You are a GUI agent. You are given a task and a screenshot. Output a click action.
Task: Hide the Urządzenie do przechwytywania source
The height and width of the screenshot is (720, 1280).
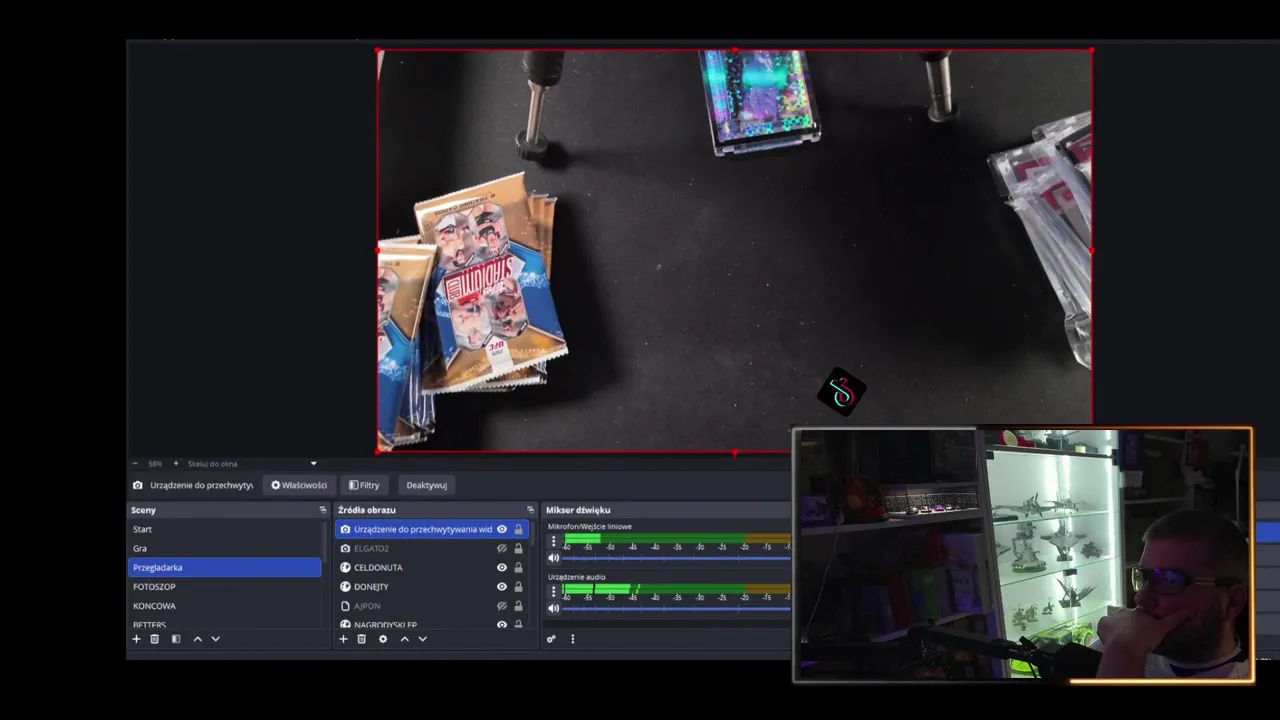click(x=502, y=529)
